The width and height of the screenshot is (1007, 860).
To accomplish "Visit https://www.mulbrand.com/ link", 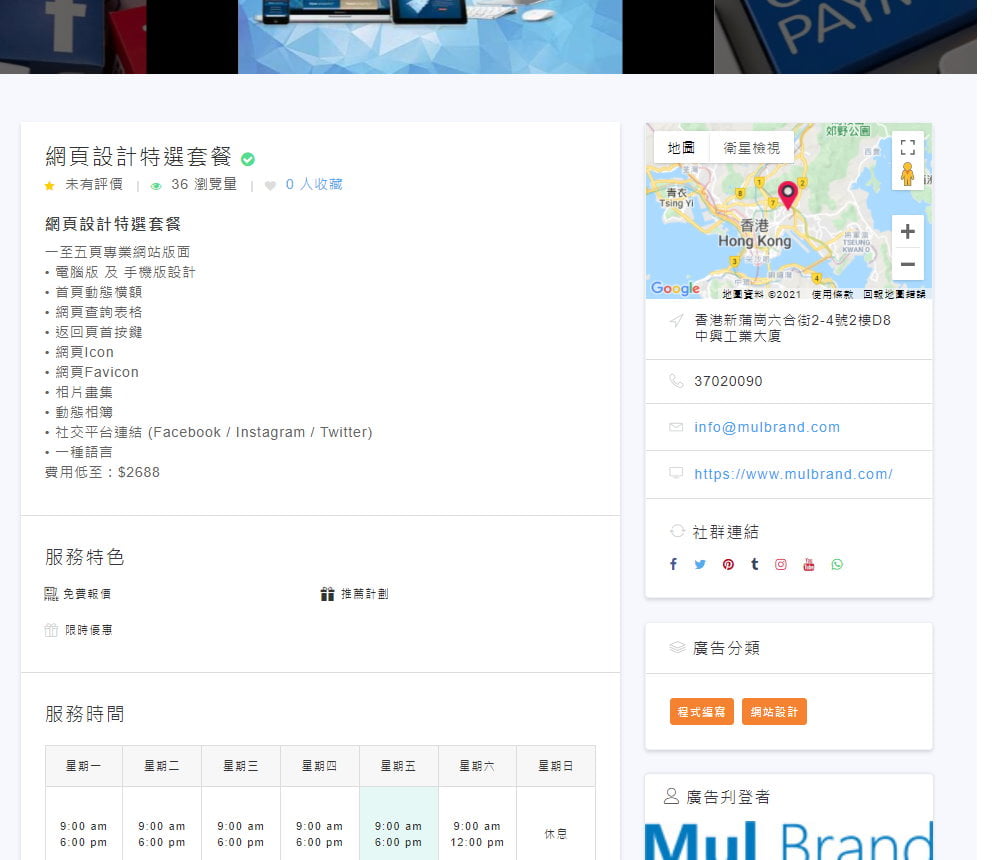I will (x=793, y=474).
